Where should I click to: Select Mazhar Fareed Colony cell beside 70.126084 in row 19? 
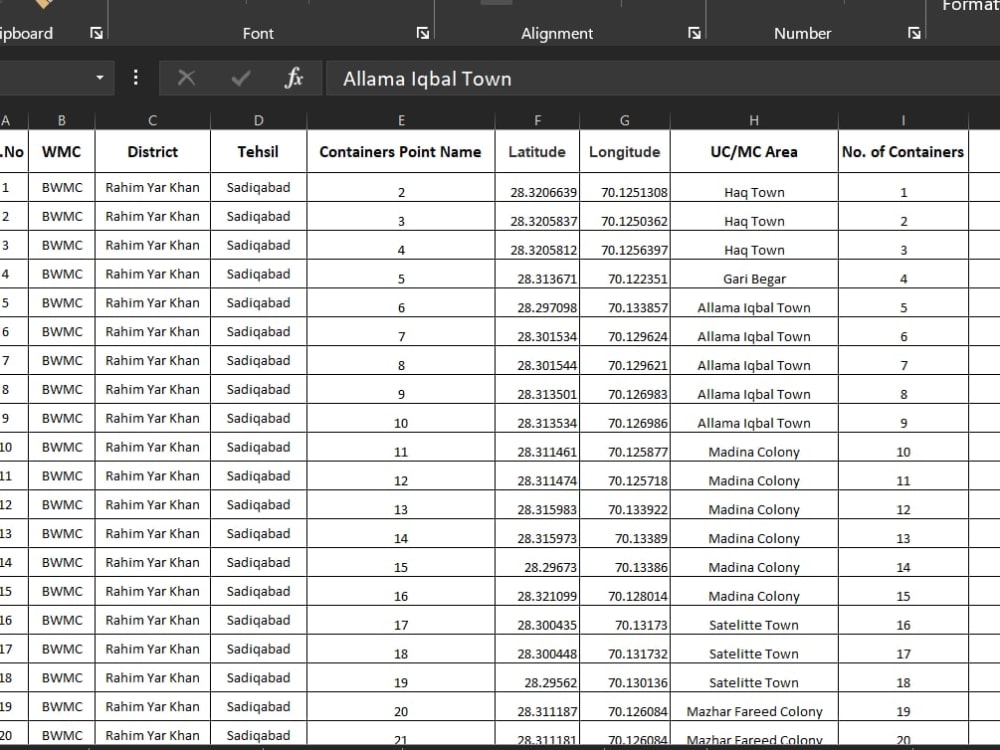754,707
